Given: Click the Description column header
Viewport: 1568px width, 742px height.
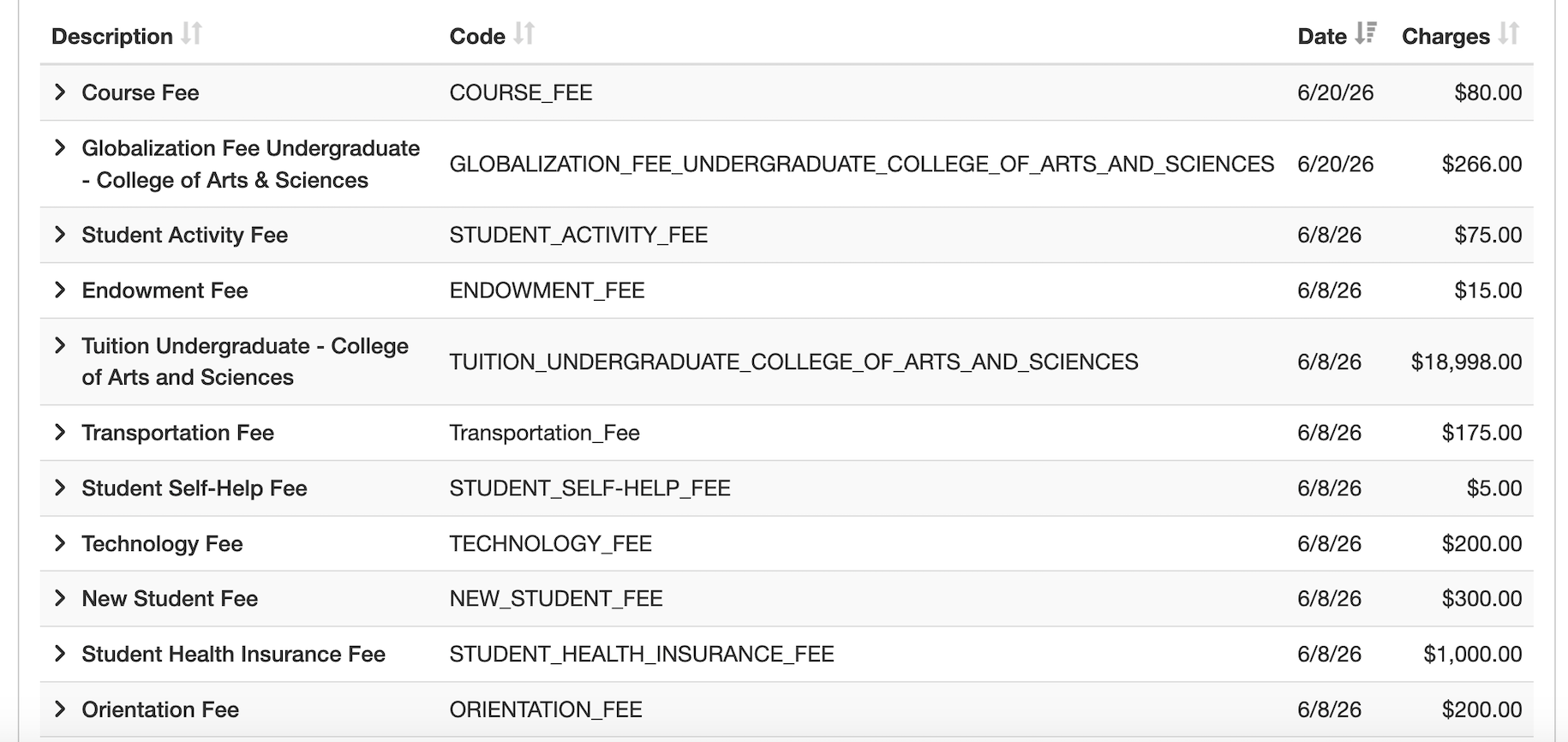Looking at the screenshot, I should 112,36.
